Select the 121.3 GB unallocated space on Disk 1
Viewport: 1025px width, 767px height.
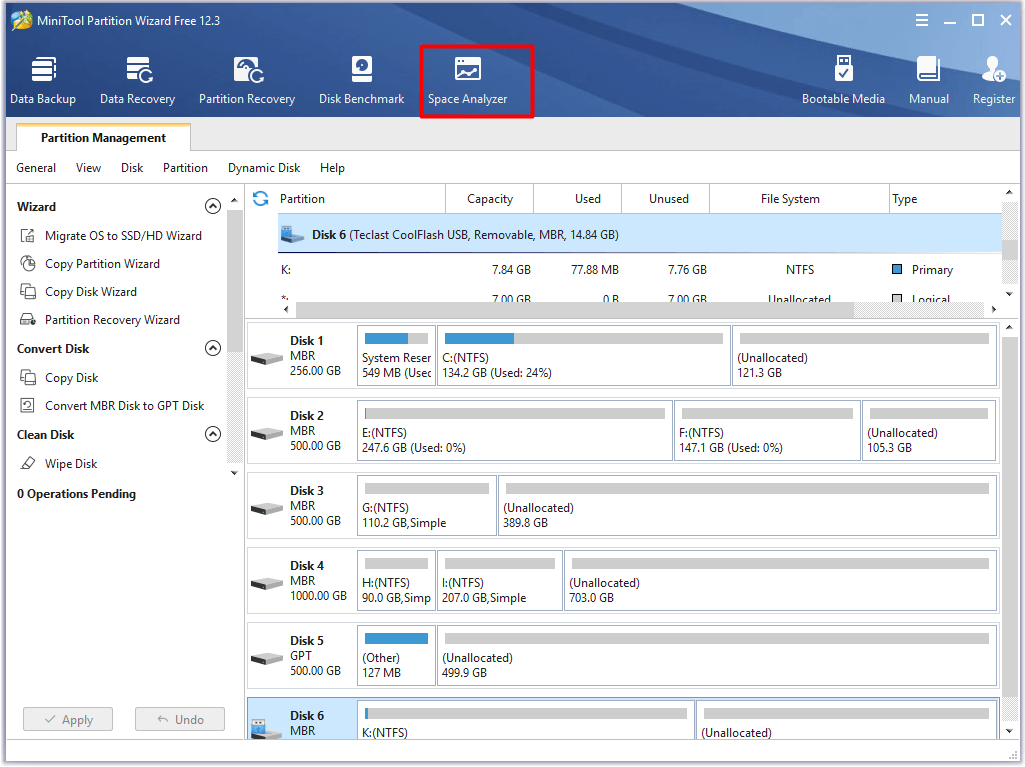(865, 356)
